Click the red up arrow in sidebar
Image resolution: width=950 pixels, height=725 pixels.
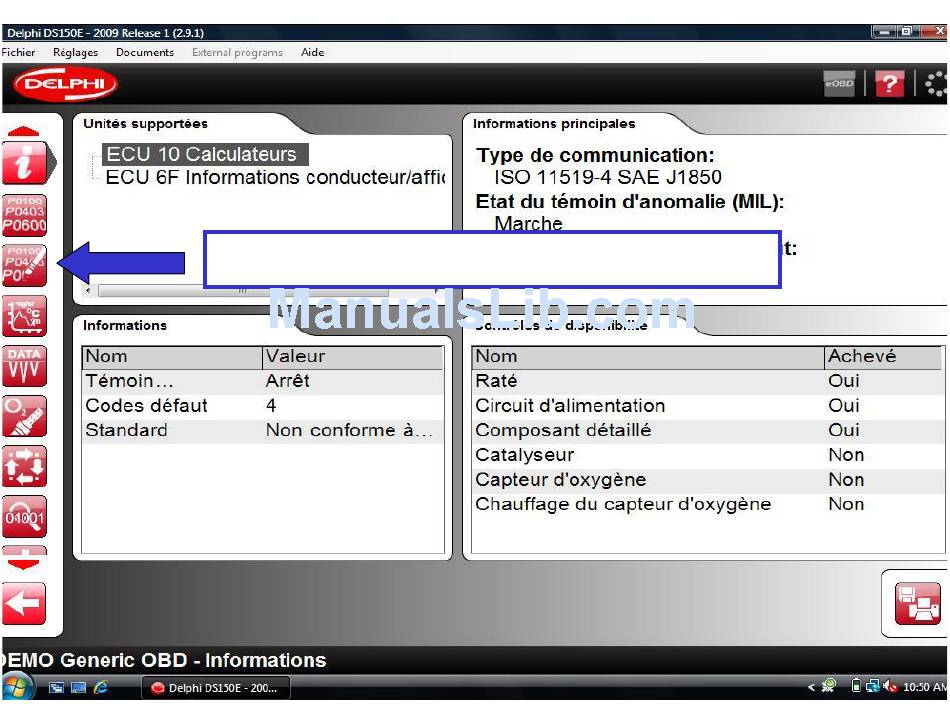click(24, 131)
